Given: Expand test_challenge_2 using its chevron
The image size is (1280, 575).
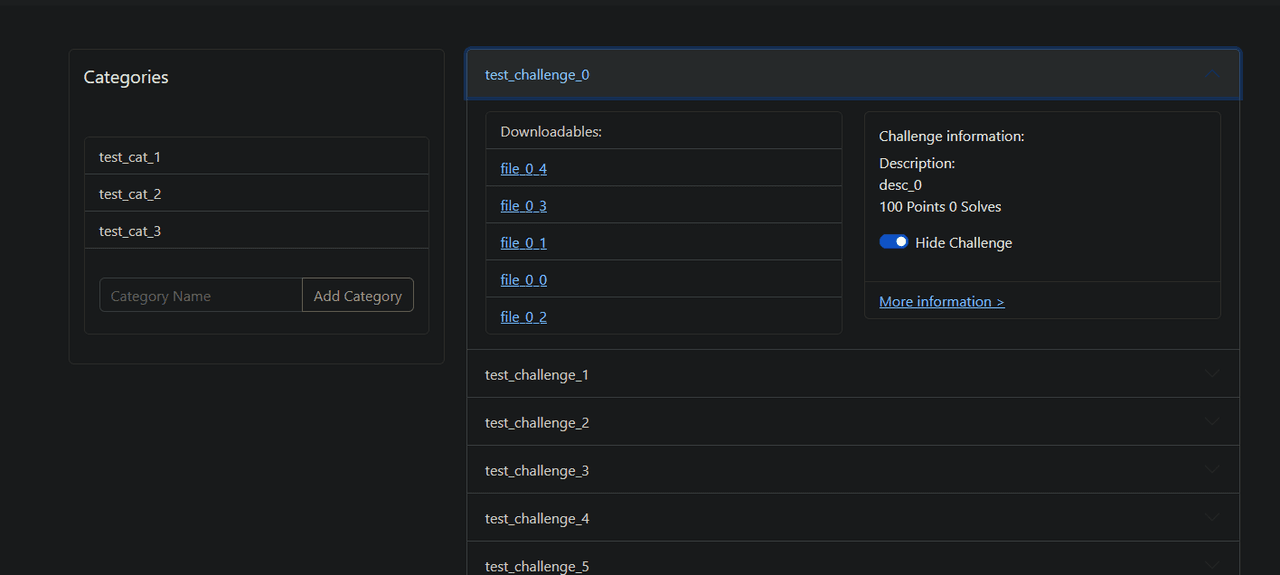Looking at the screenshot, I should click(x=1211, y=422).
